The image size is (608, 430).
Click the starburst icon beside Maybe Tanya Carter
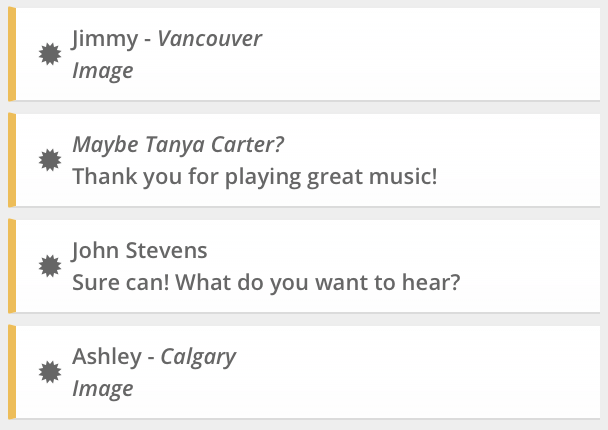coord(50,160)
